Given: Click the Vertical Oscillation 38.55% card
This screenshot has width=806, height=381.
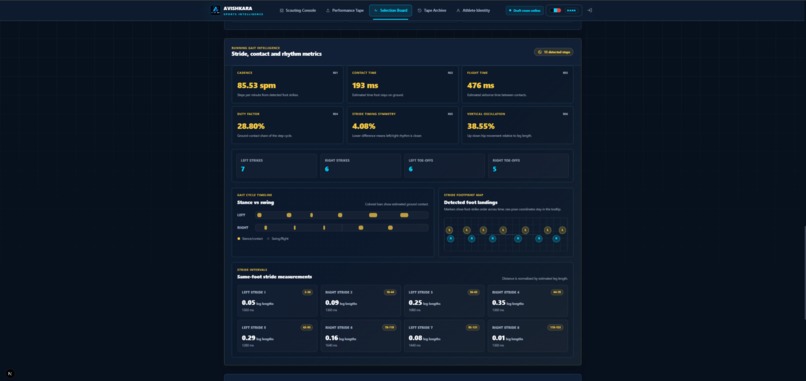Looking at the screenshot, I should 518,125.
